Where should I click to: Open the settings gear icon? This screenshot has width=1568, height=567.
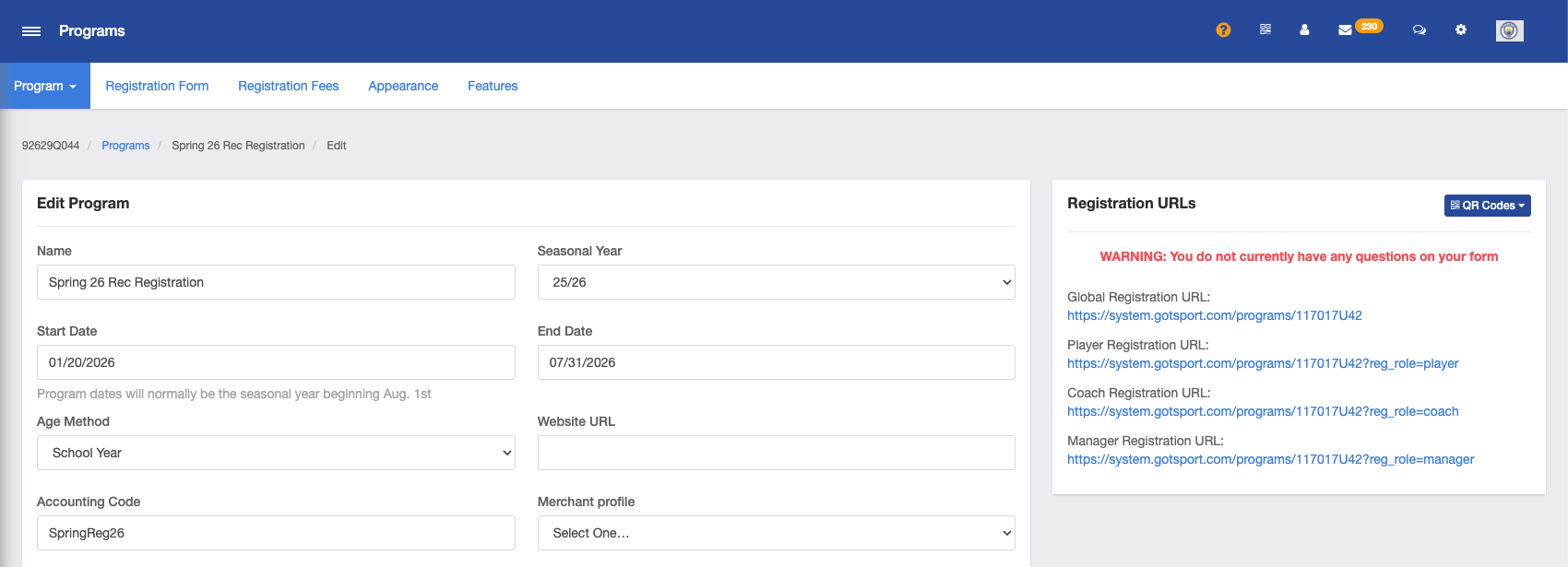pyautogui.click(x=1461, y=30)
